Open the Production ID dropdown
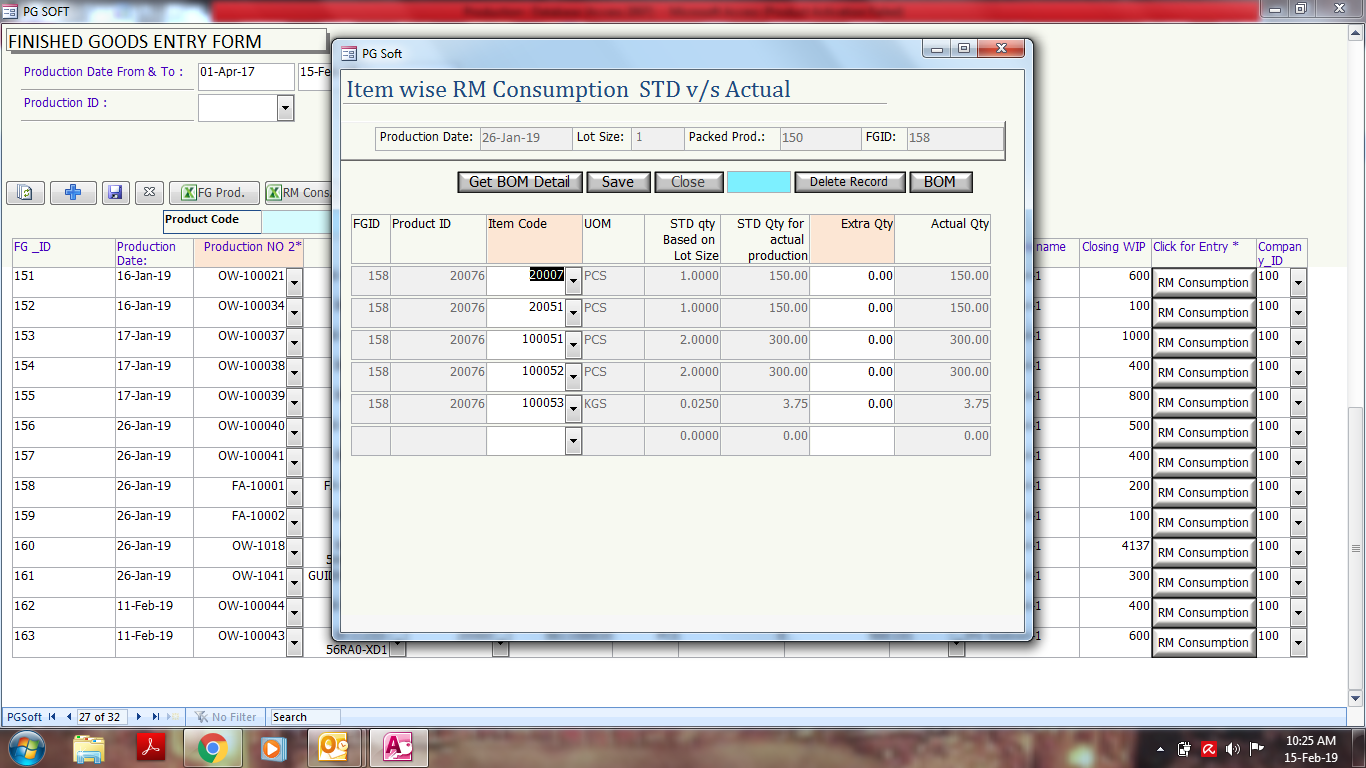Screen dimensions: 1366x768 coord(285,108)
